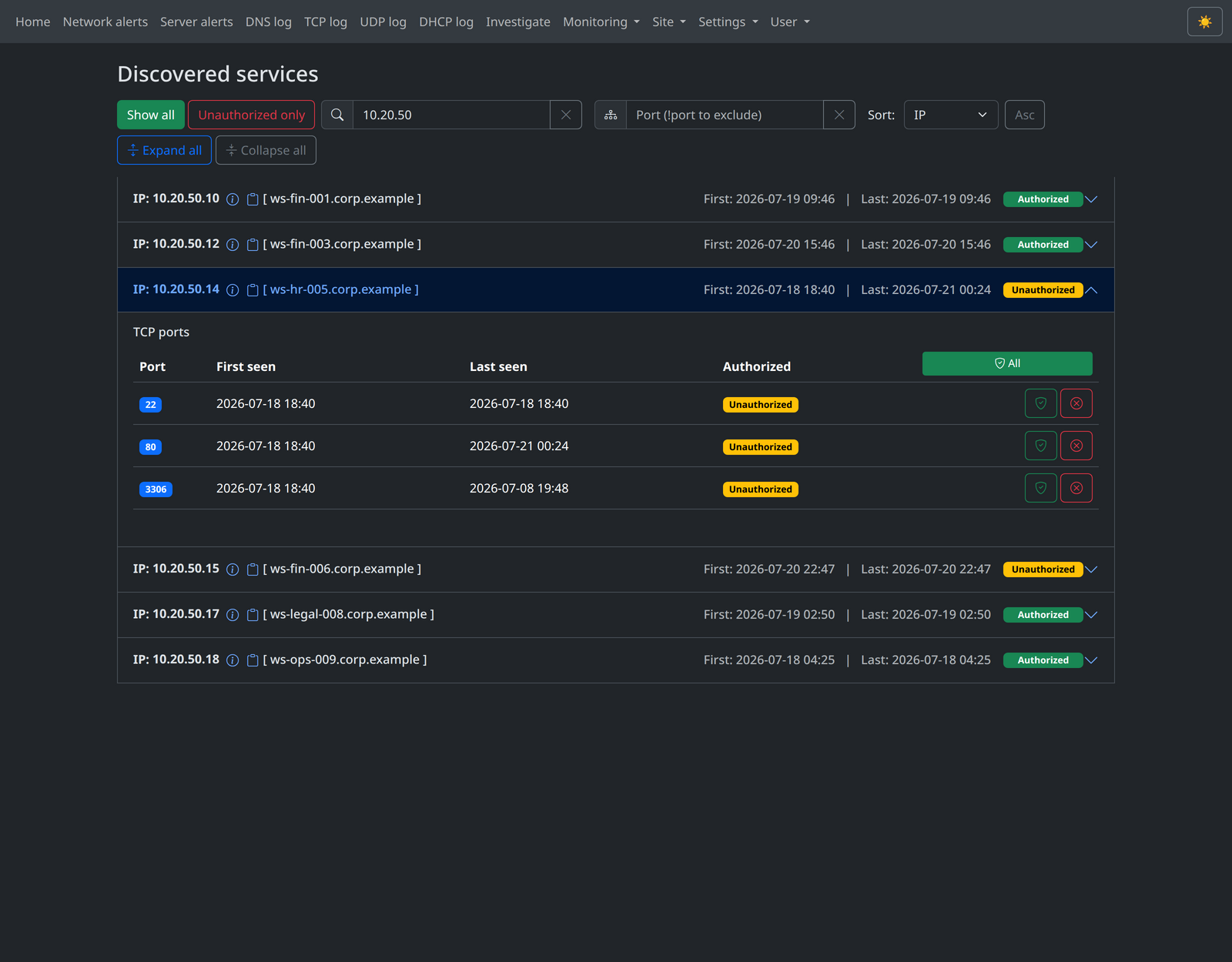Authorize port 3306 with the shield icon
This screenshot has width=1232, height=962.
[1041, 488]
